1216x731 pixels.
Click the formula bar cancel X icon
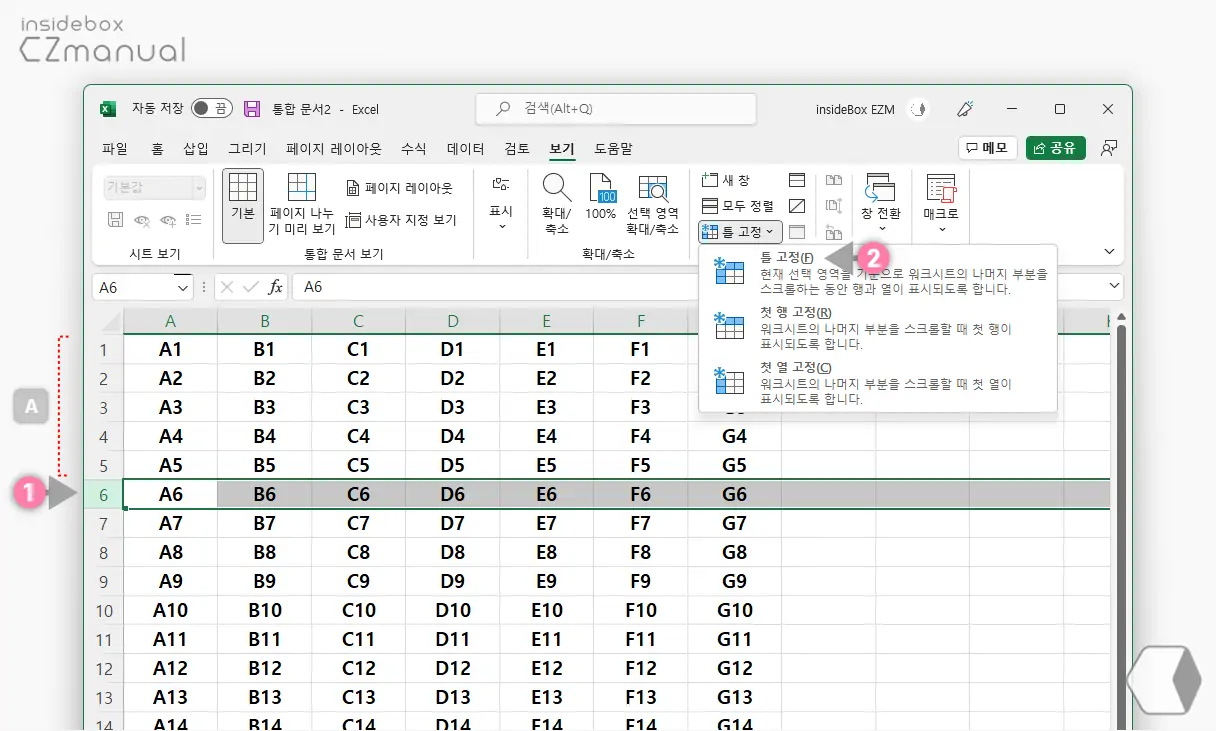pos(227,287)
